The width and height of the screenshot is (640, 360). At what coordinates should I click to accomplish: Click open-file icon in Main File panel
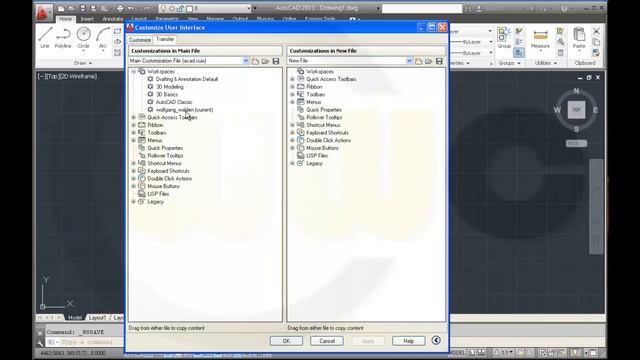coord(266,61)
